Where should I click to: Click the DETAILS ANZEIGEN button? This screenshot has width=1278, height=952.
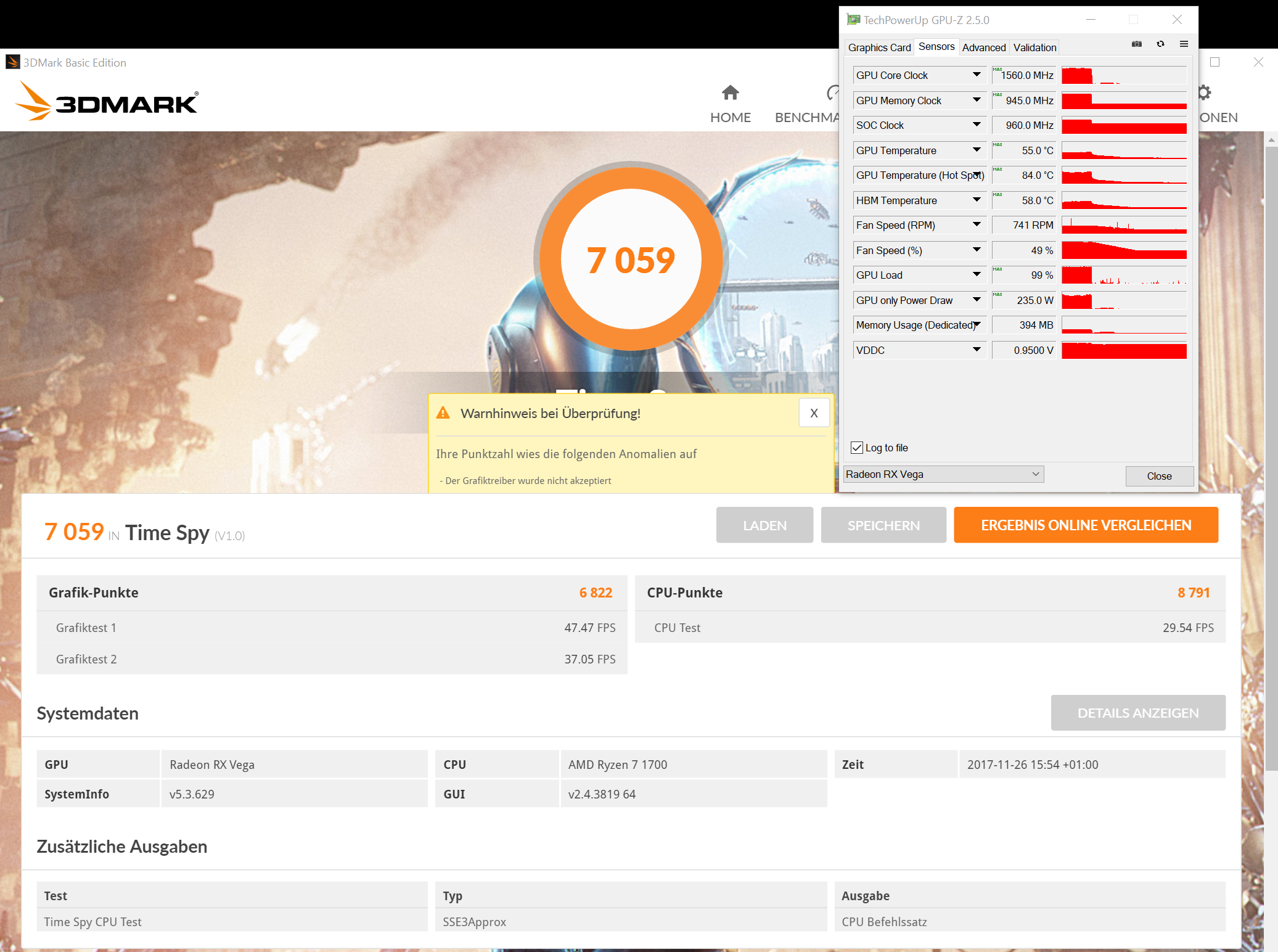pos(1137,713)
